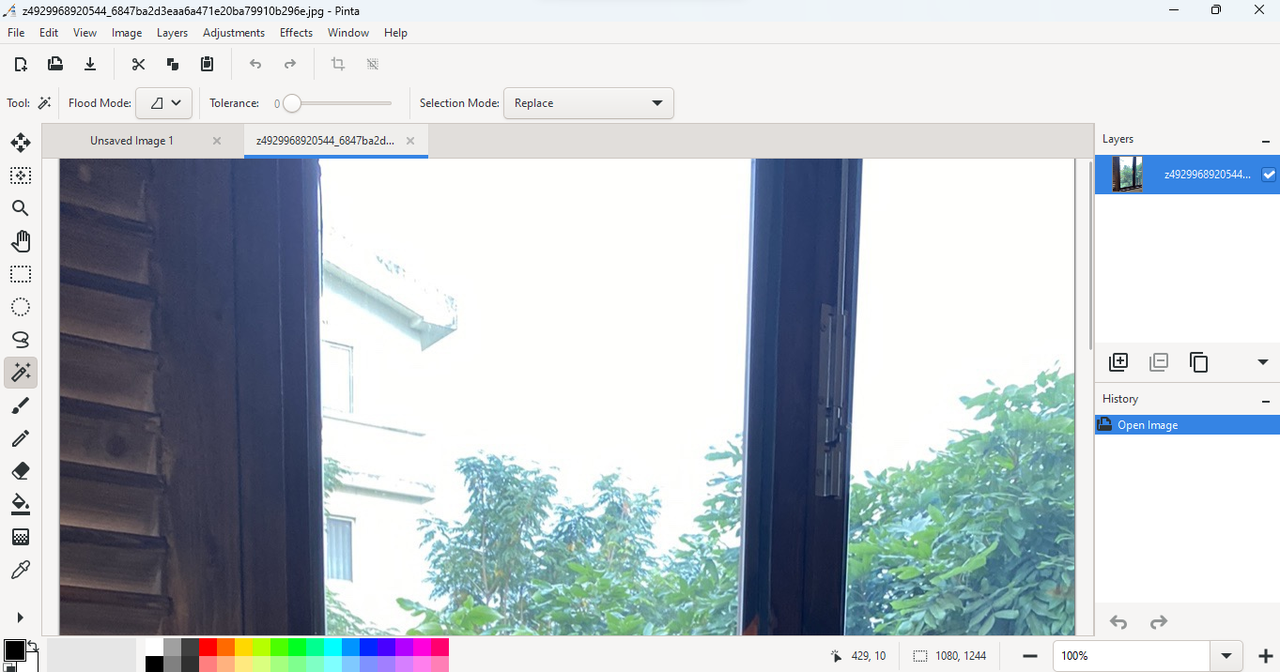Select the Paintbrush tool
The image size is (1280, 672).
(20, 406)
